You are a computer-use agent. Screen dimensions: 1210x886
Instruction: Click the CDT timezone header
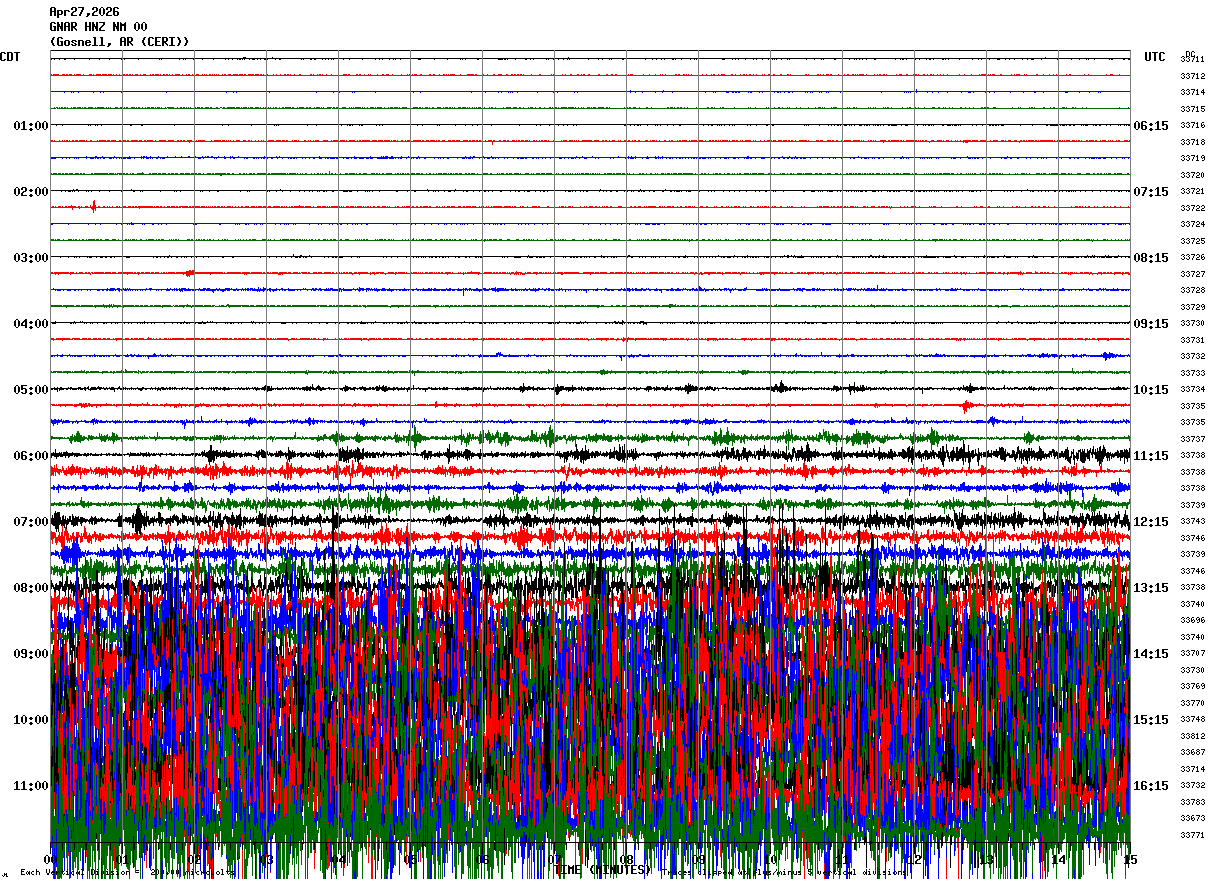(x=10, y=57)
